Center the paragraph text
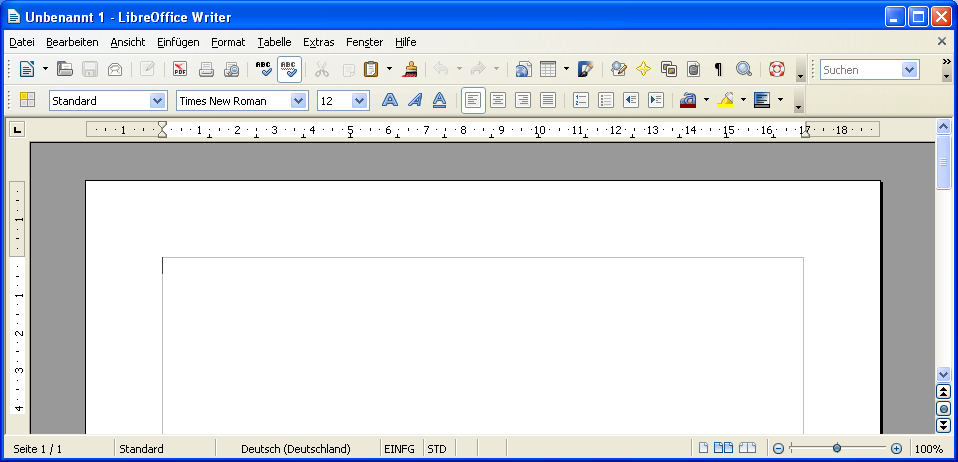 point(498,100)
